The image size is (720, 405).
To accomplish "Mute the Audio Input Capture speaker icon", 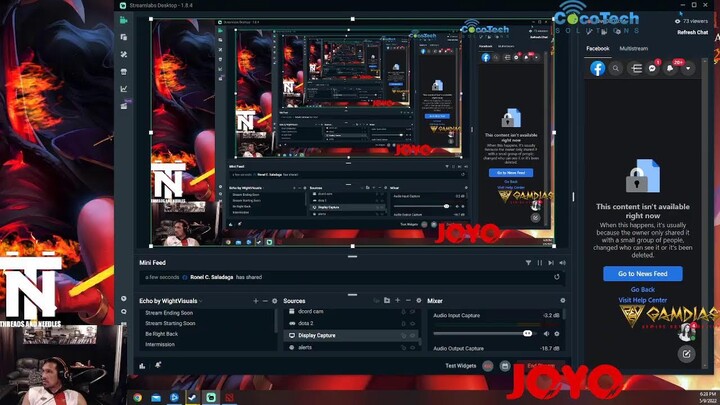I will click(546, 333).
